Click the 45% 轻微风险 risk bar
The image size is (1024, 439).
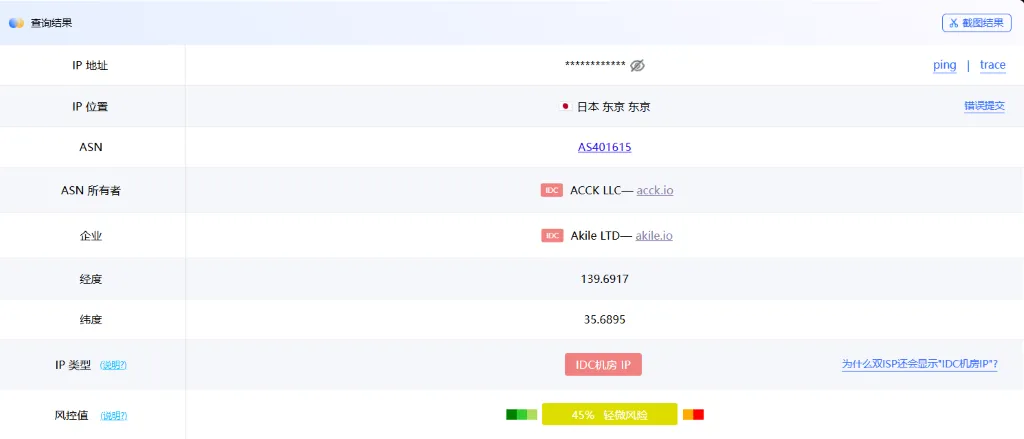[x=609, y=414]
